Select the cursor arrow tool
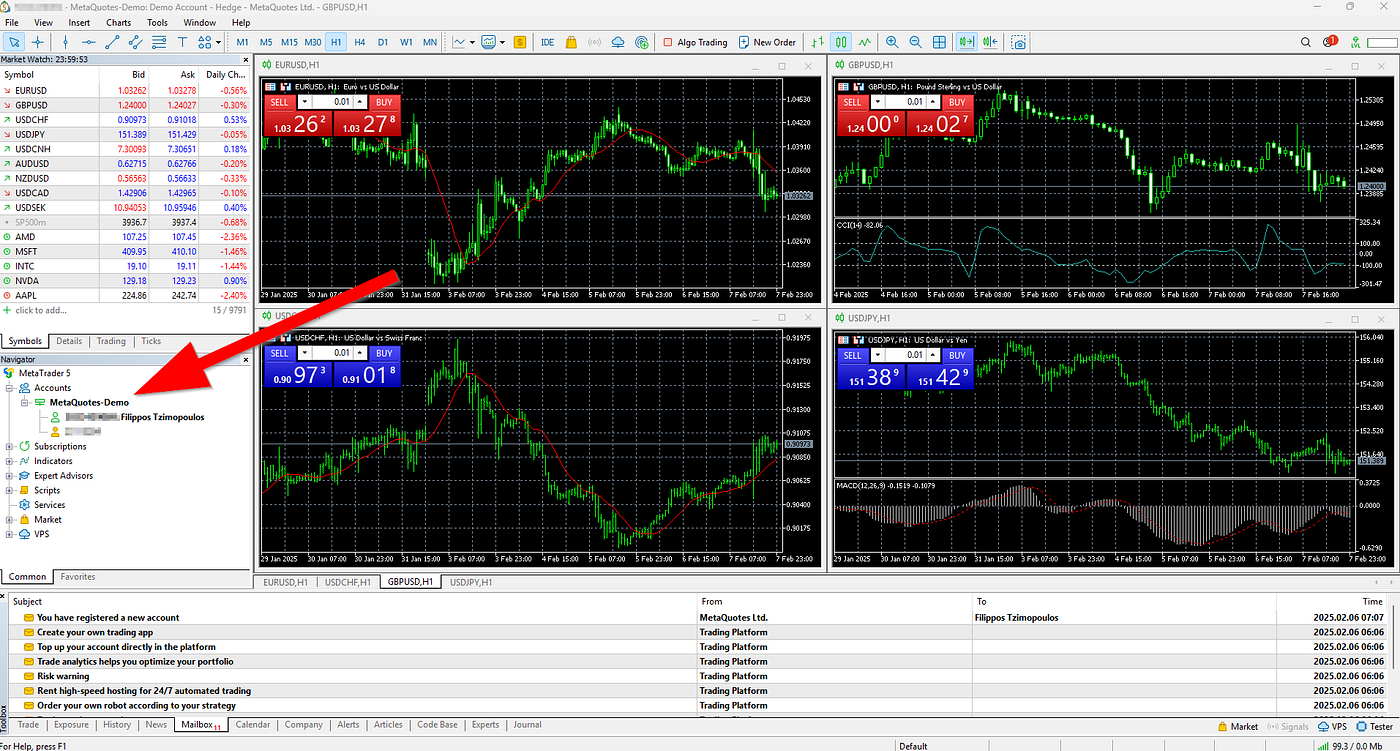The image size is (1400, 751). coord(15,42)
